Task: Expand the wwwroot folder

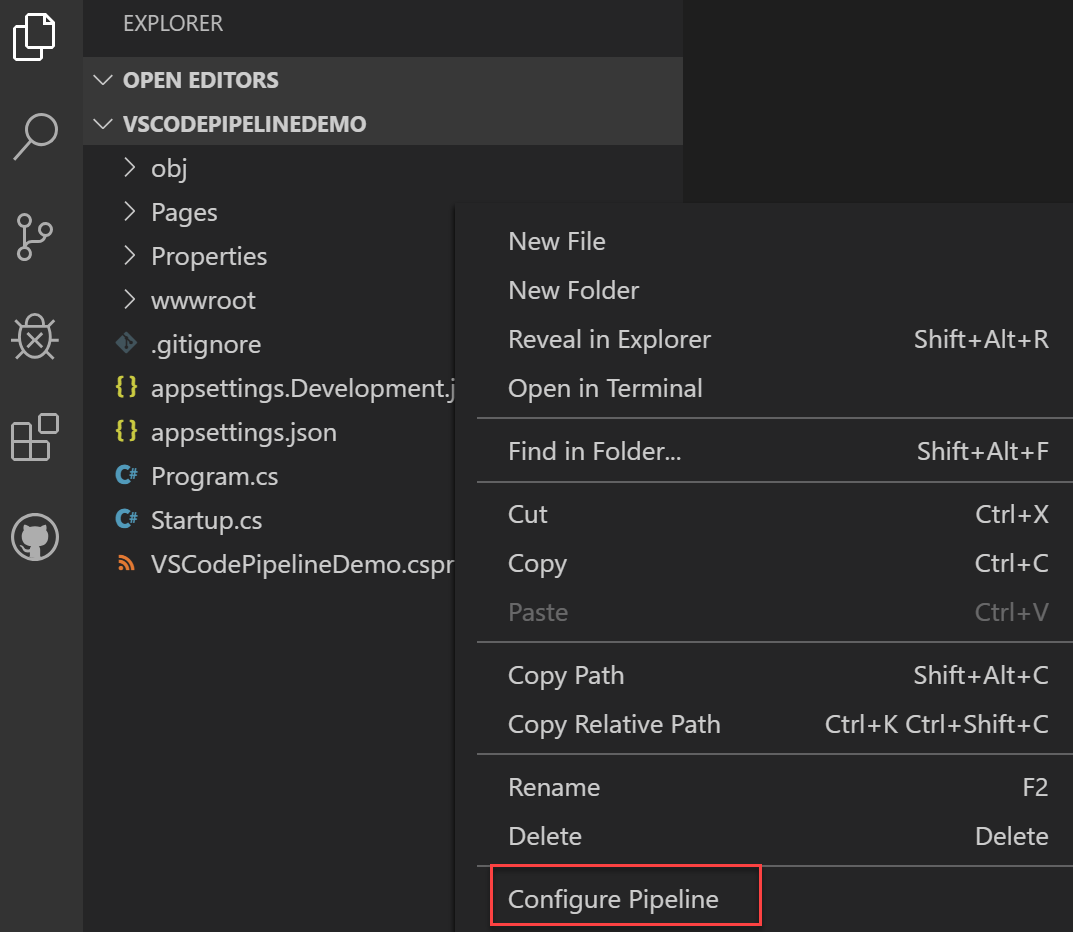Action: coord(130,299)
